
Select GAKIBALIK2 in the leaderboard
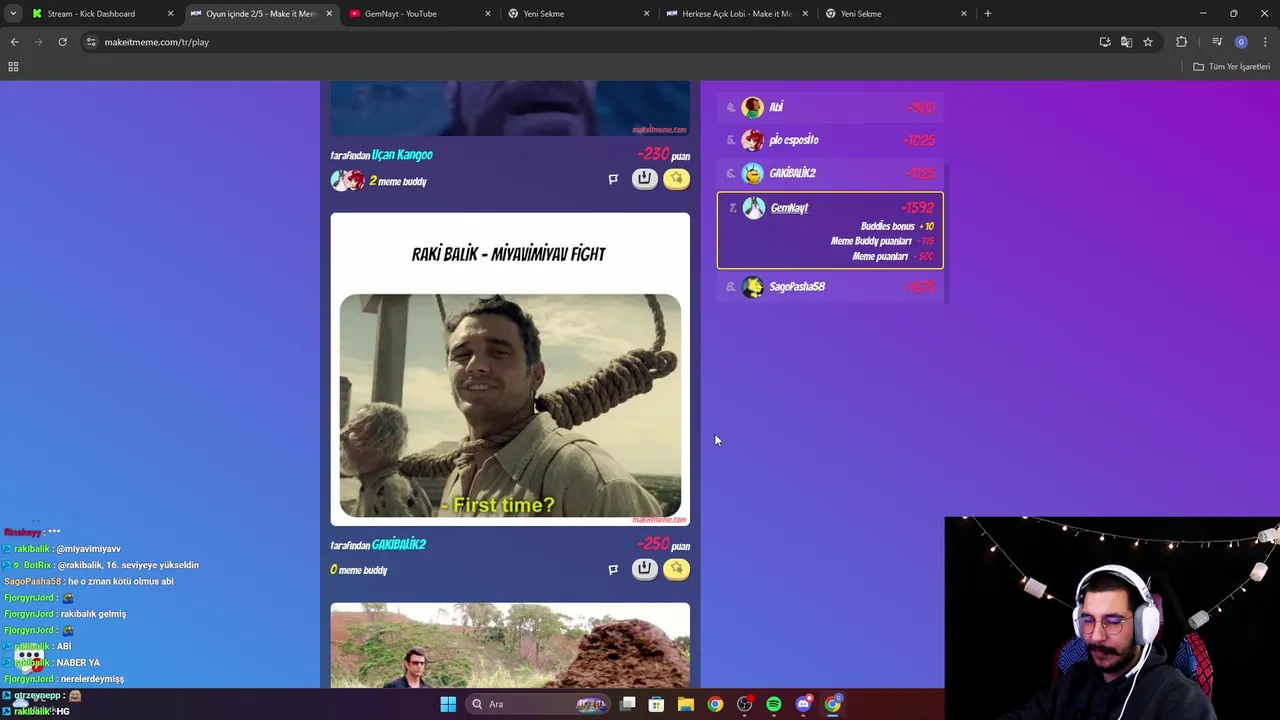(830, 173)
